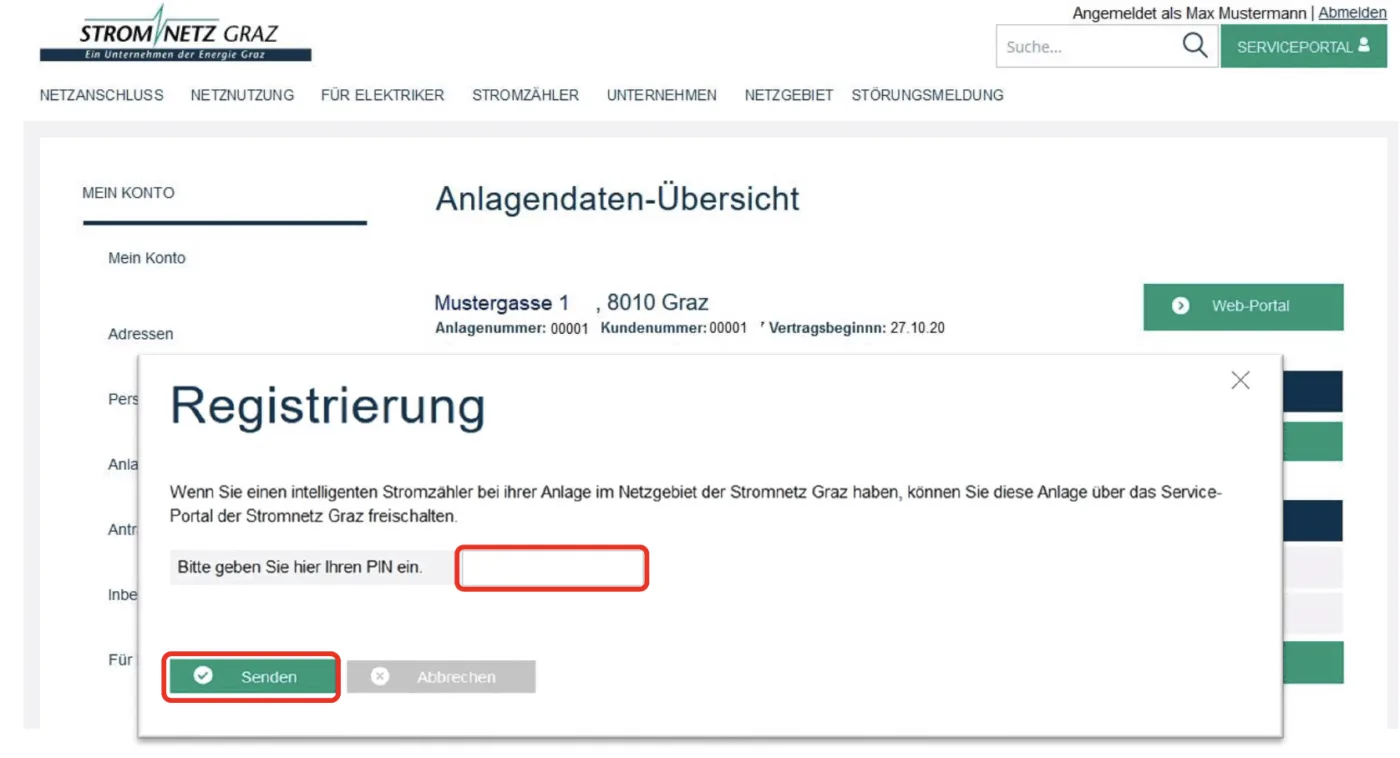Click the user icon in Serviceportal button
1400x758 pixels.
(x=1364, y=45)
